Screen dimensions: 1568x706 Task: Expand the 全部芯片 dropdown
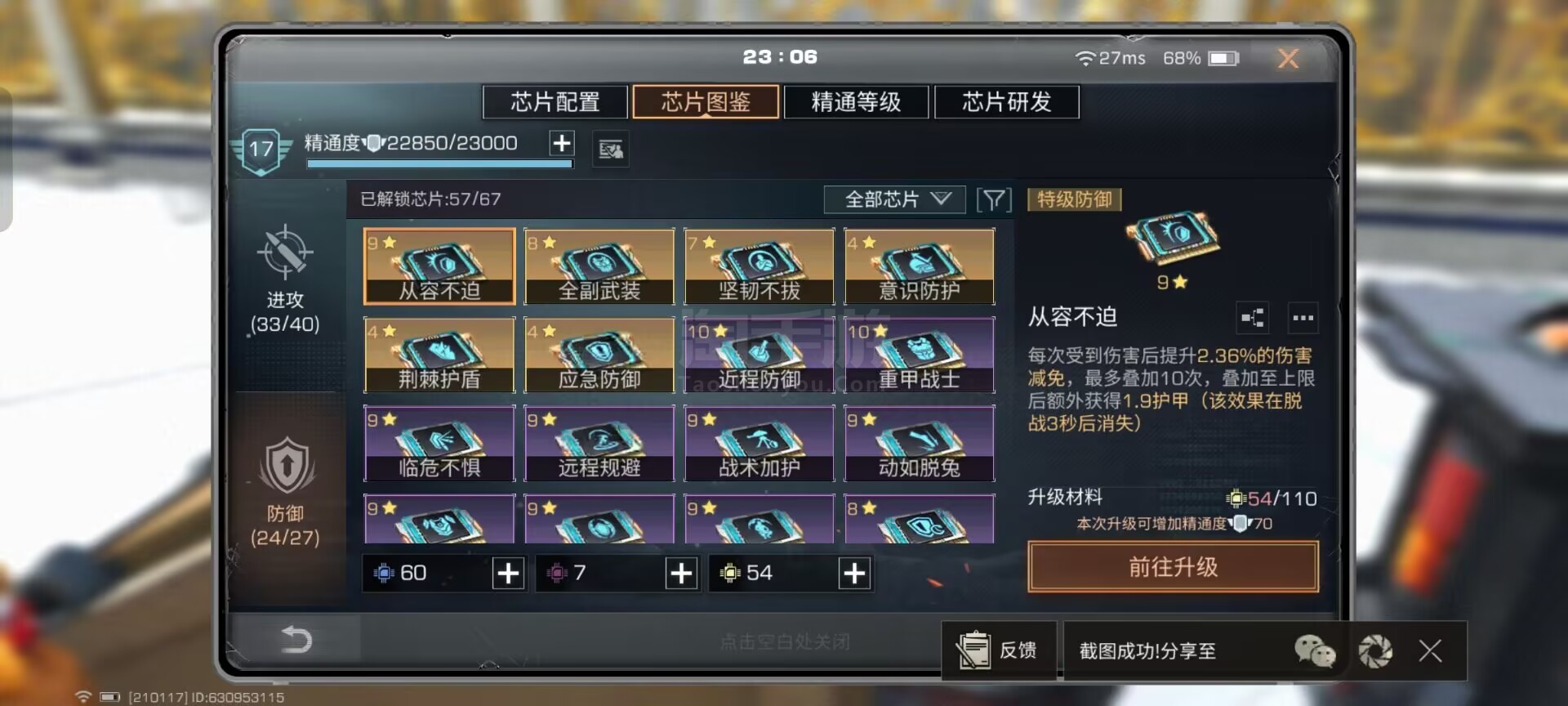click(x=895, y=199)
